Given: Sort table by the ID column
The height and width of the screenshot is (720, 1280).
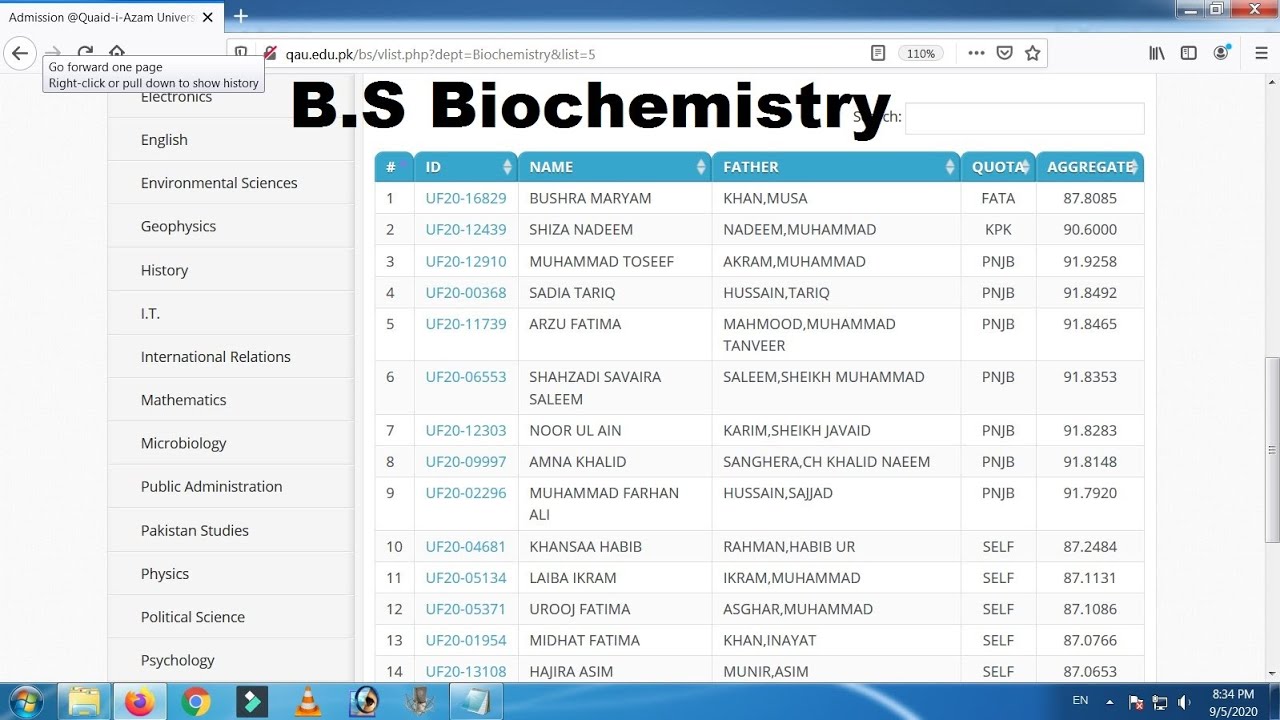Looking at the screenshot, I should tap(466, 167).
